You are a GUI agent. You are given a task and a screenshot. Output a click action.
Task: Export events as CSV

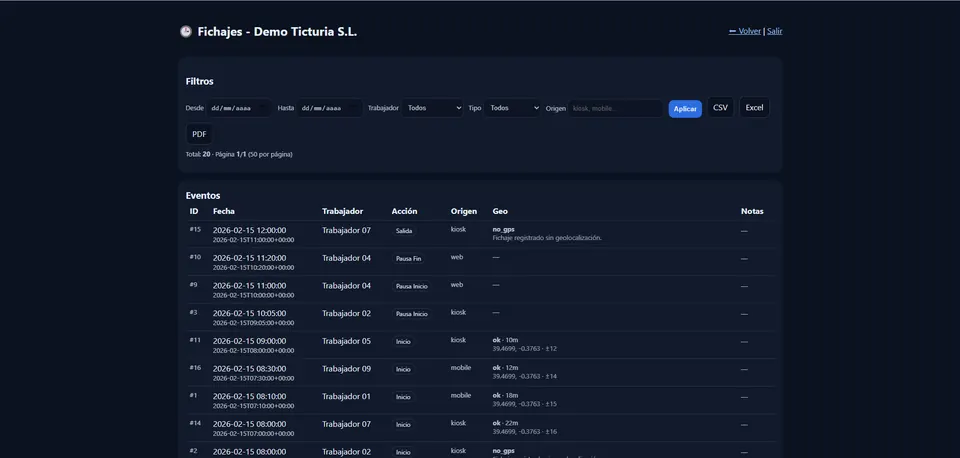pyautogui.click(x=721, y=107)
